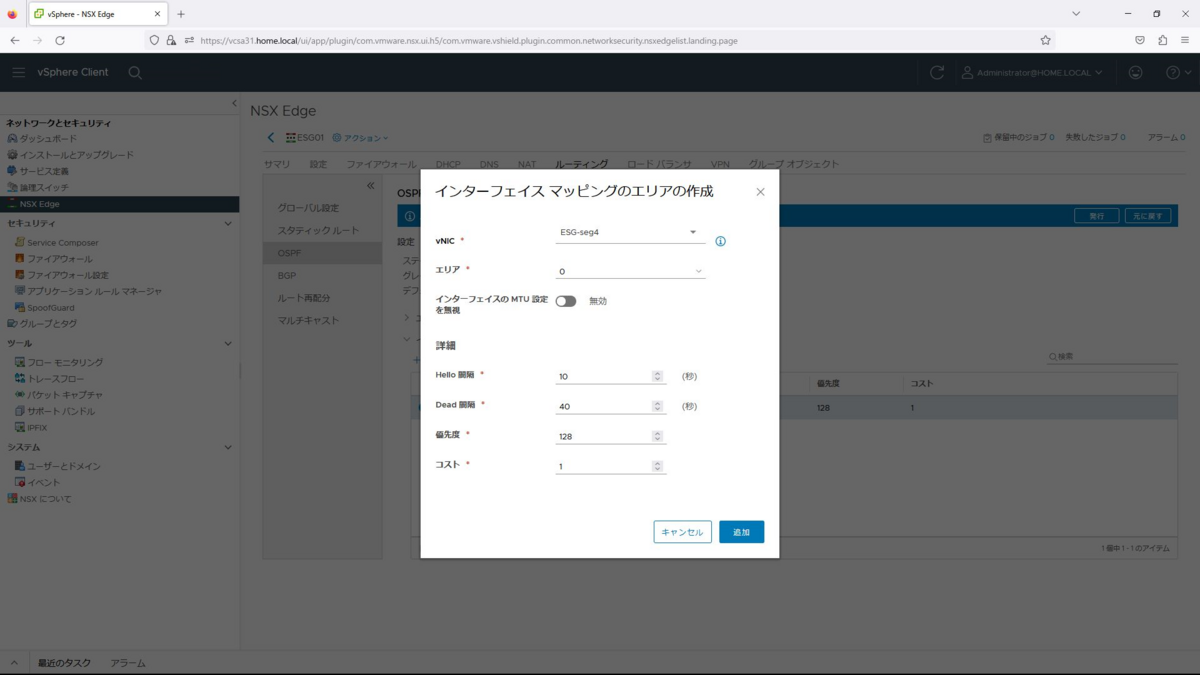Open ユーザーとドメイン in the sidebar
The width and height of the screenshot is (1200, 675).
point(63,467)
